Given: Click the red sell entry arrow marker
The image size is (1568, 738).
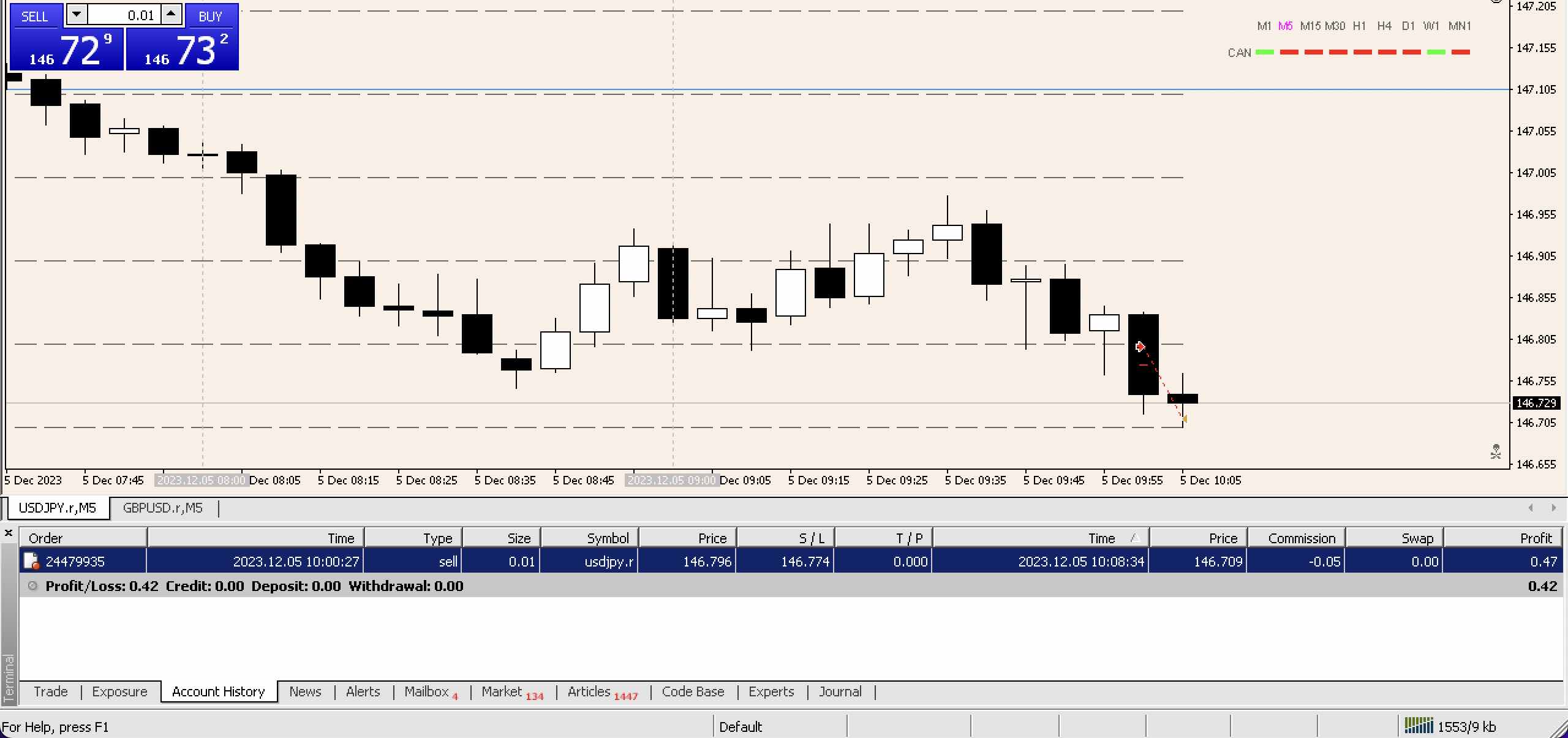Looking at the screenshot, I should 1140,347.
